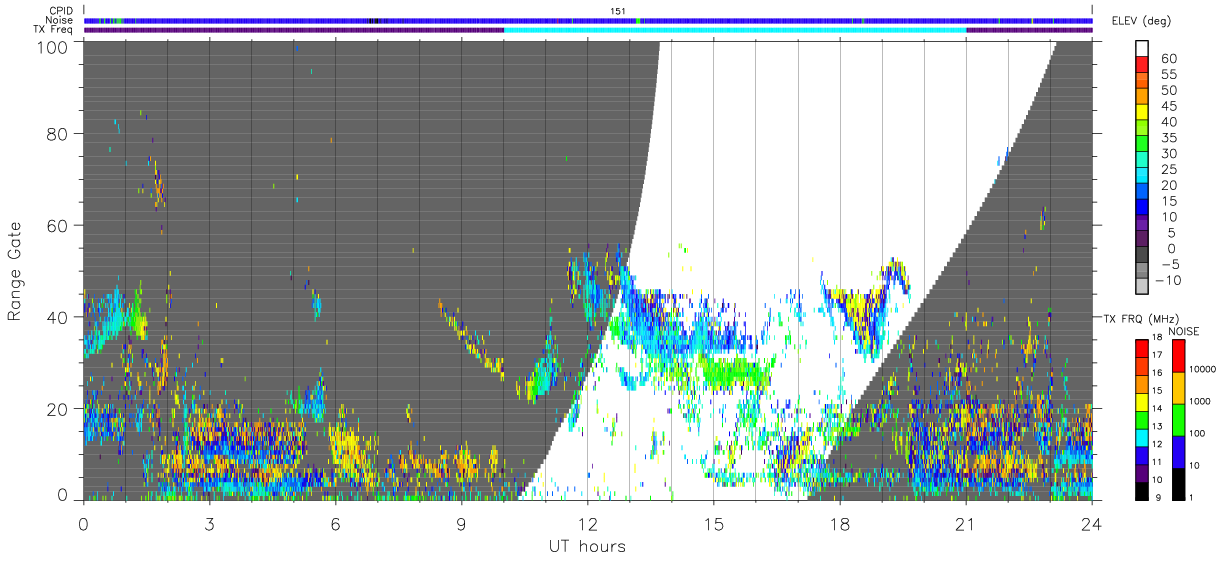Pick the black bottom swatch in TX FRQ bar
This screenshot has height=567, width=1228.
point(1142,491)
